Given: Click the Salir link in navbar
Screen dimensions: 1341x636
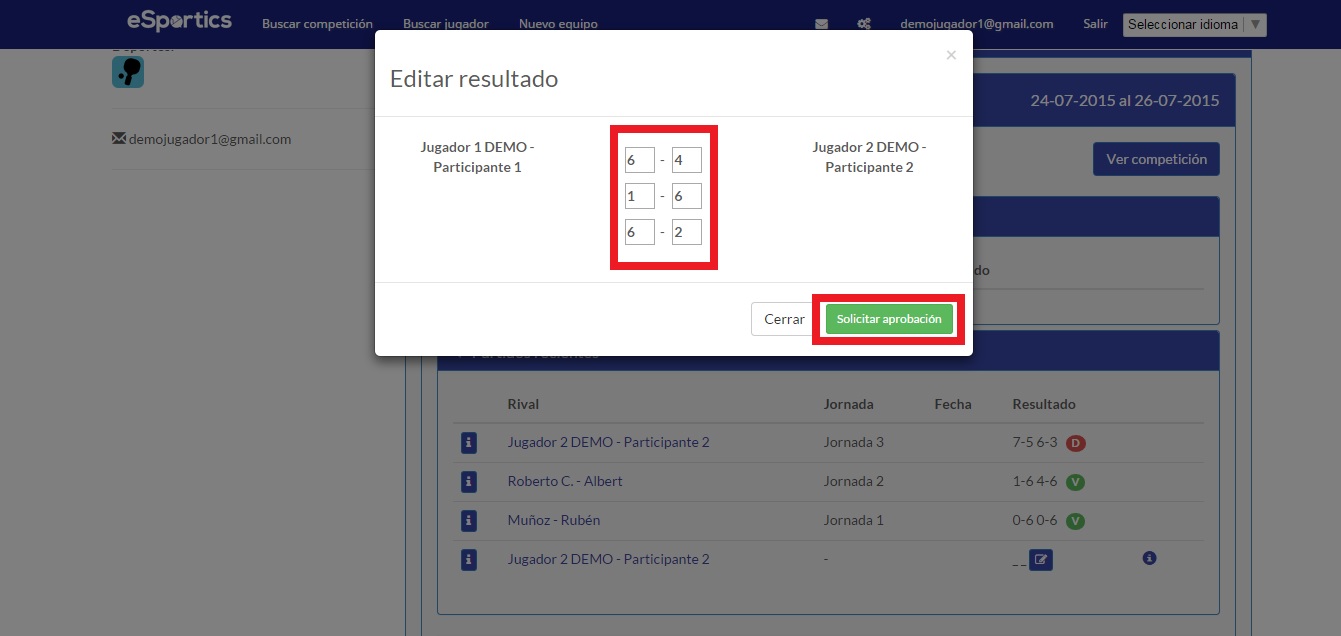Looking at the screenshot, I should [x=1095, y=24].
